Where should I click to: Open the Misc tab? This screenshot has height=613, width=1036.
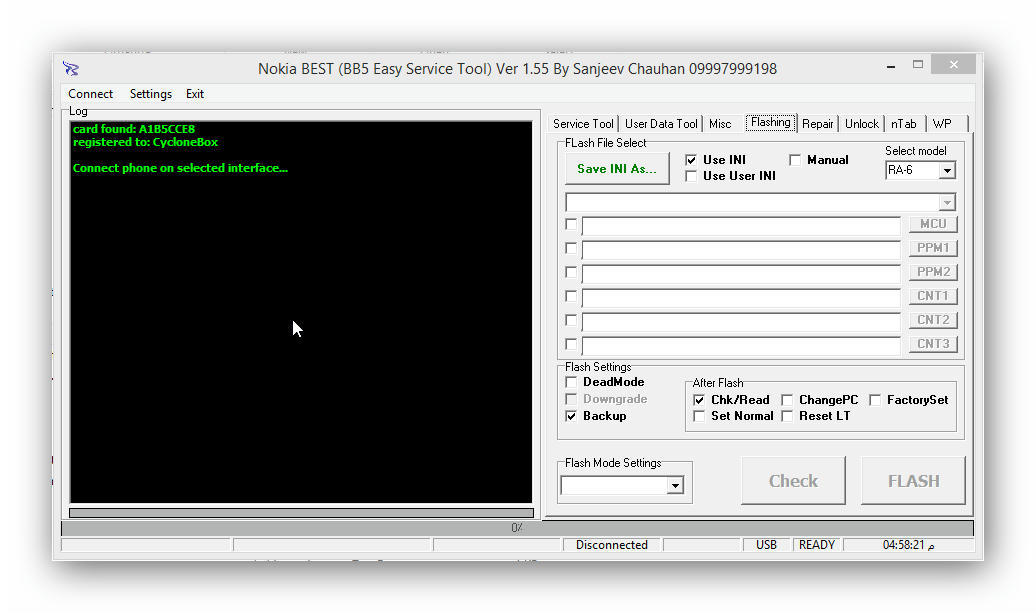[x=720, y=124]
